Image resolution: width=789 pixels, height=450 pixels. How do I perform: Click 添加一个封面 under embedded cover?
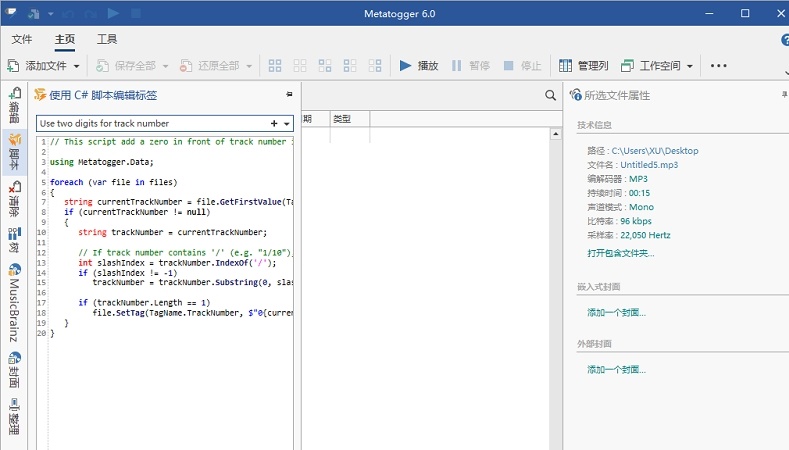[x=616, y=312]
